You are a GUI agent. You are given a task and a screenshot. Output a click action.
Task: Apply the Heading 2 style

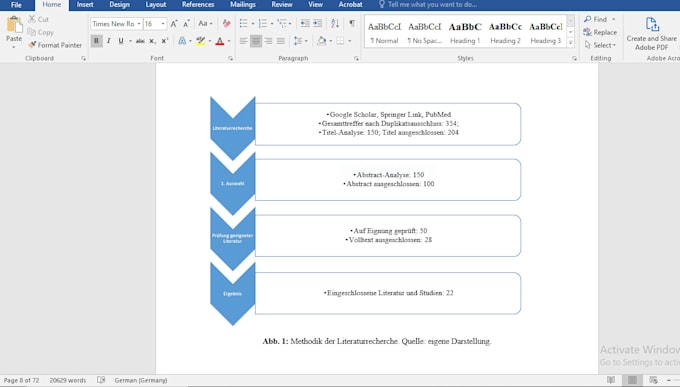[505, 33]
